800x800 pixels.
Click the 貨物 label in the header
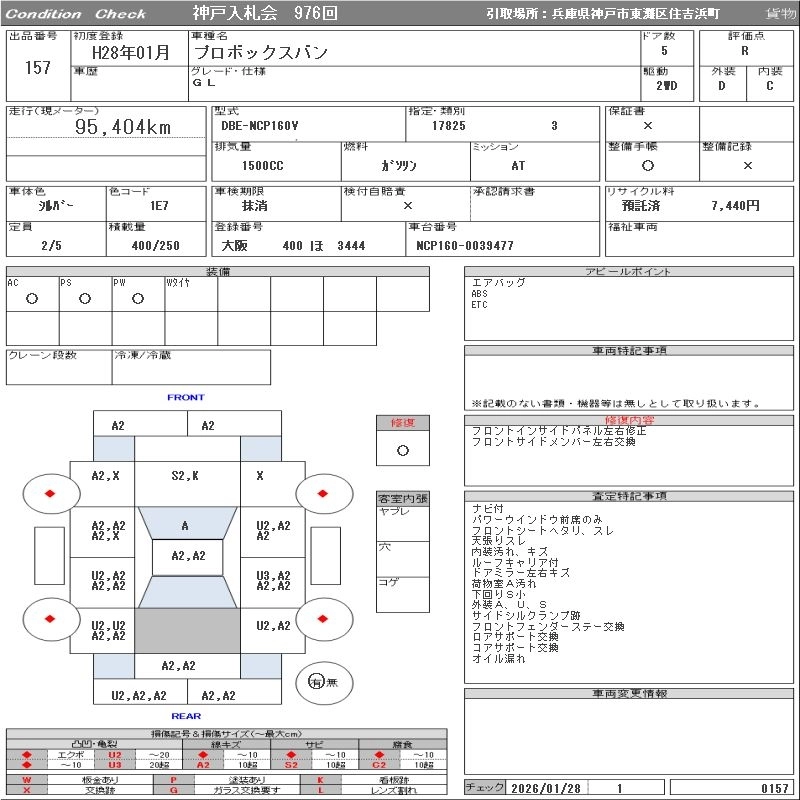[x=780, y=14]
